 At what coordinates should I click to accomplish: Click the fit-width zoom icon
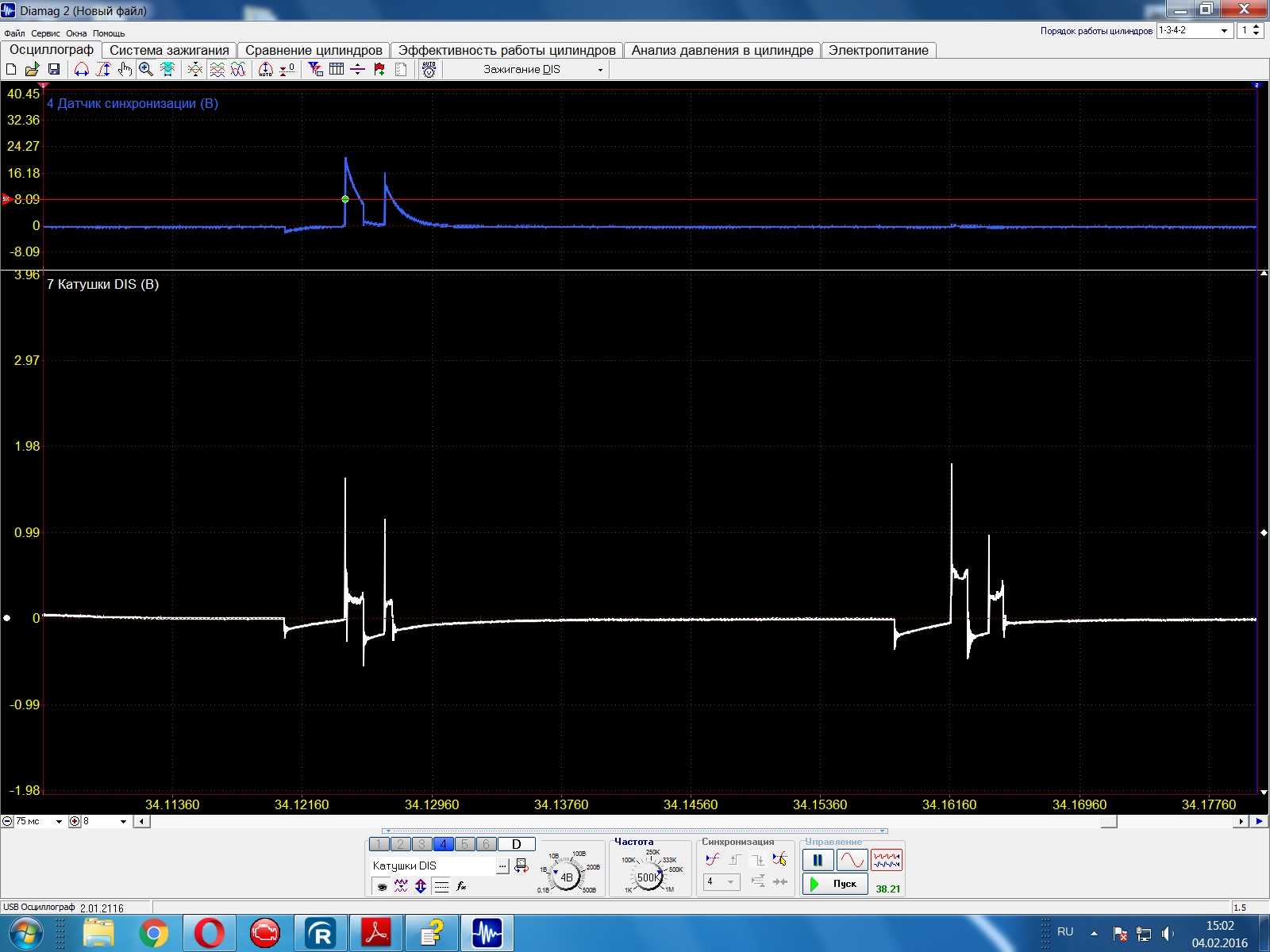click(x=167, y=70)
